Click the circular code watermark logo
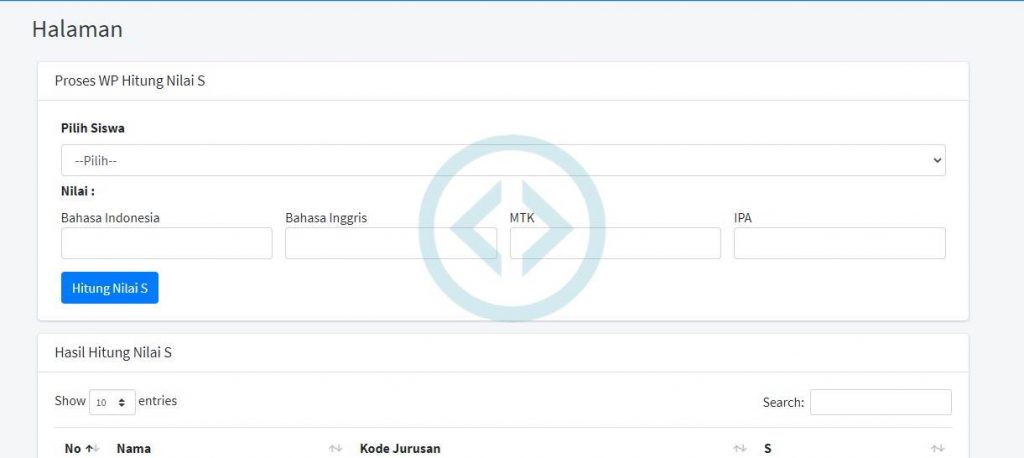Screen dimensions: 1024x458 (511, 228)
